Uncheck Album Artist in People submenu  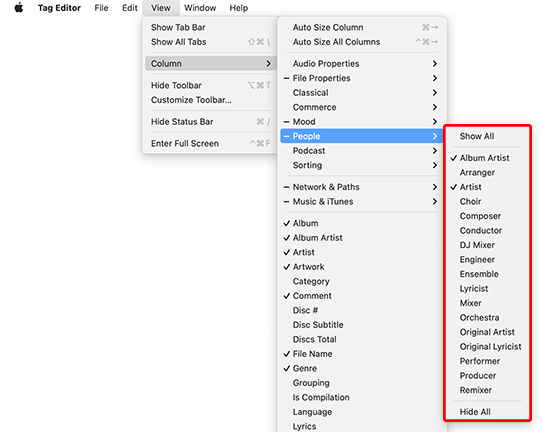(x=488, y=158)
